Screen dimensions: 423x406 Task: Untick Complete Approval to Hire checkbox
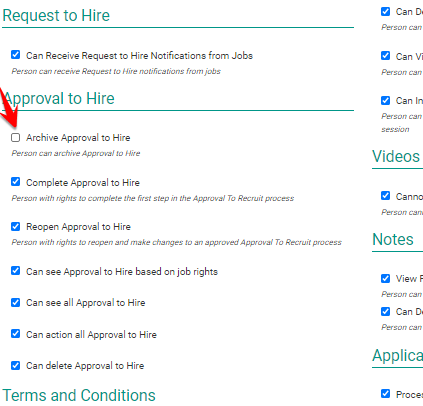(x=15, y=182)
